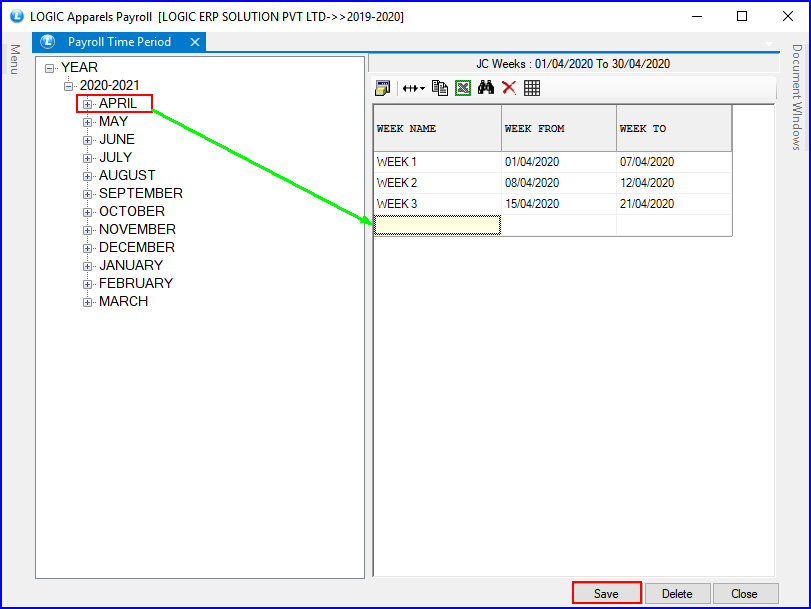The width and height of the screenshot is (811, 609).
Task: Click the WEEK NAME column header
Action: pos(438,128)
